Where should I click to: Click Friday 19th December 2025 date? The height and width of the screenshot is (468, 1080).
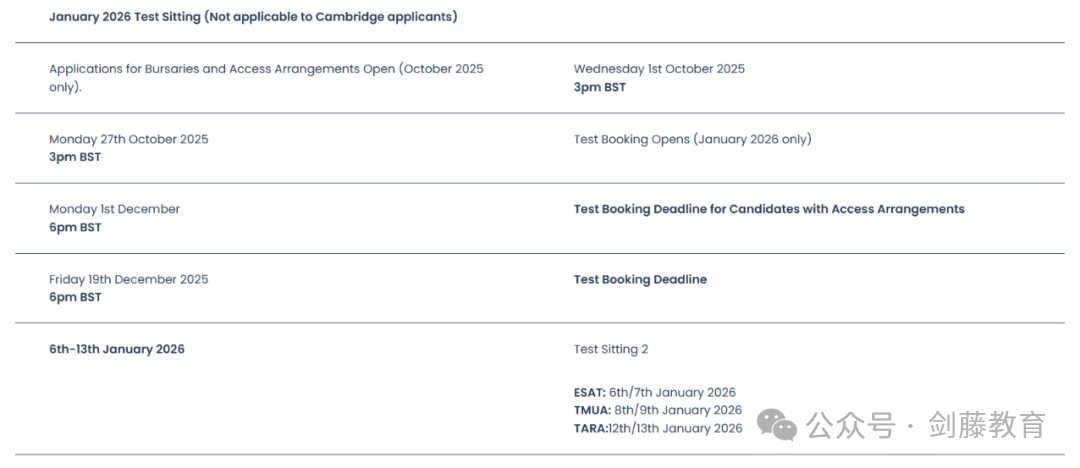coord(129,279)
